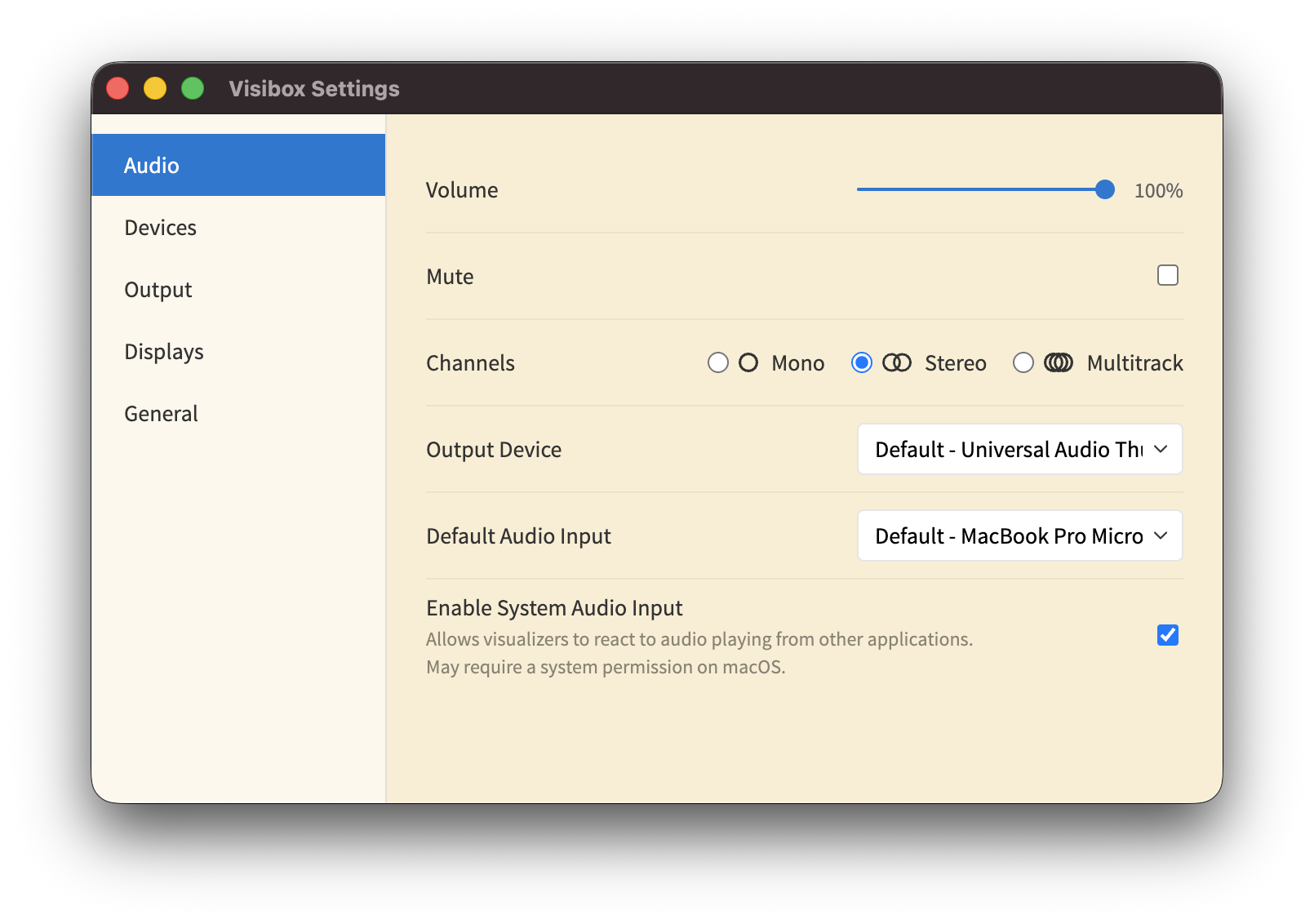The height and width of the screenshot is (924, 1314).
Task: Disable the Enable System Audio Input checkbox
Action: click(x=1167, y=635)
